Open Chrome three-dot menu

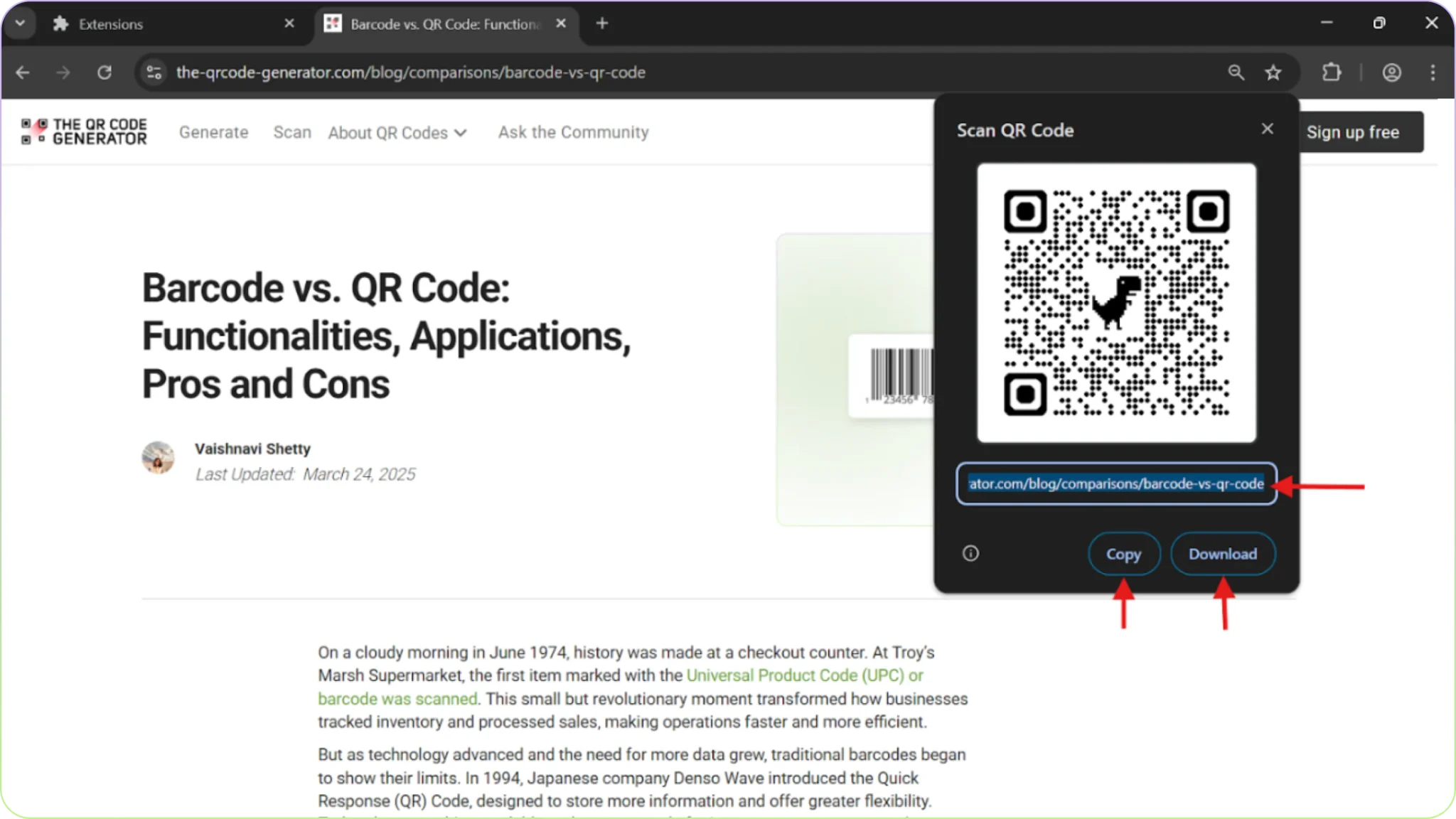click(x=1433, y=73)
